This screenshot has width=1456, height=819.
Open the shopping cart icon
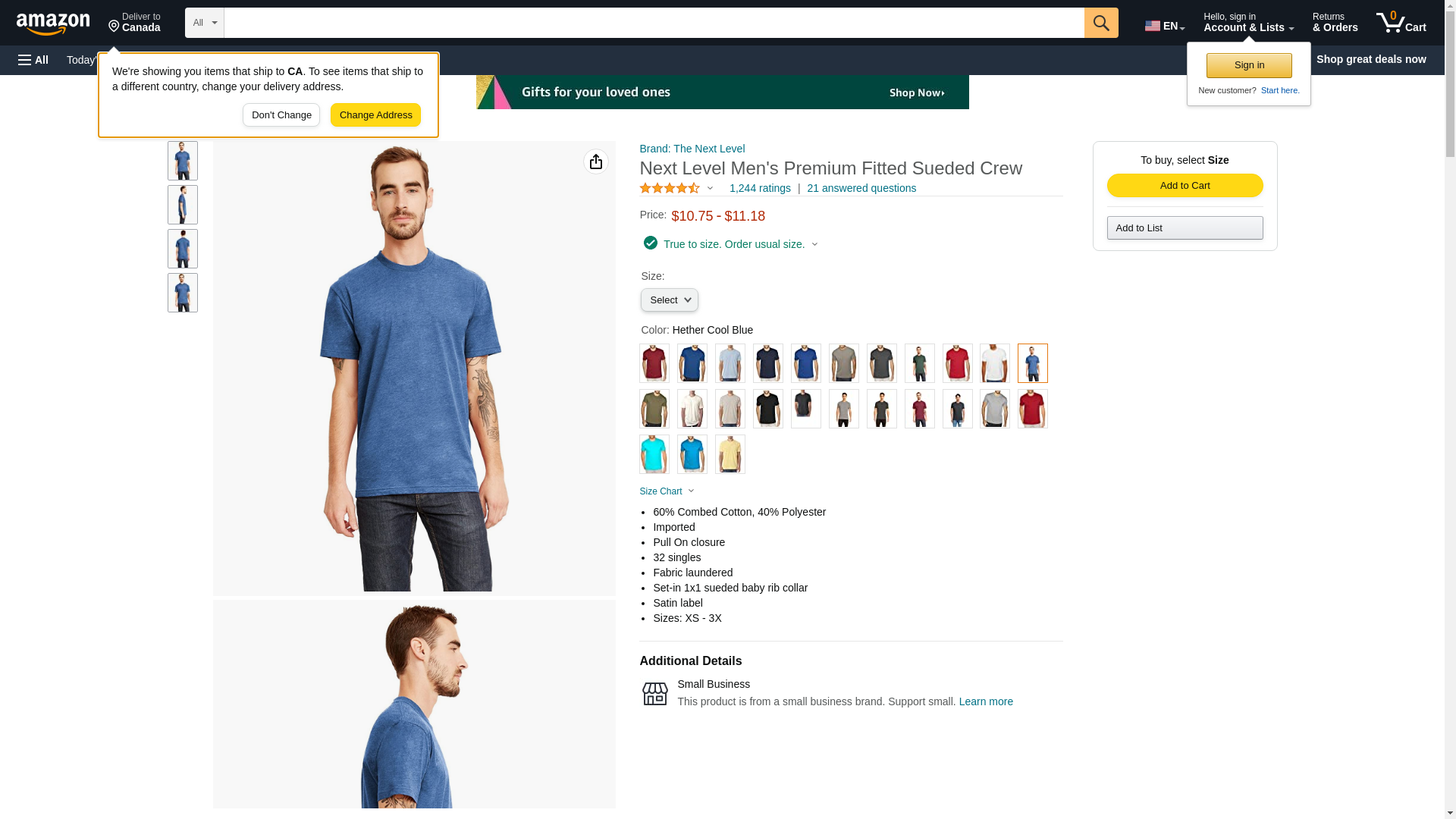pos(1401,23)
